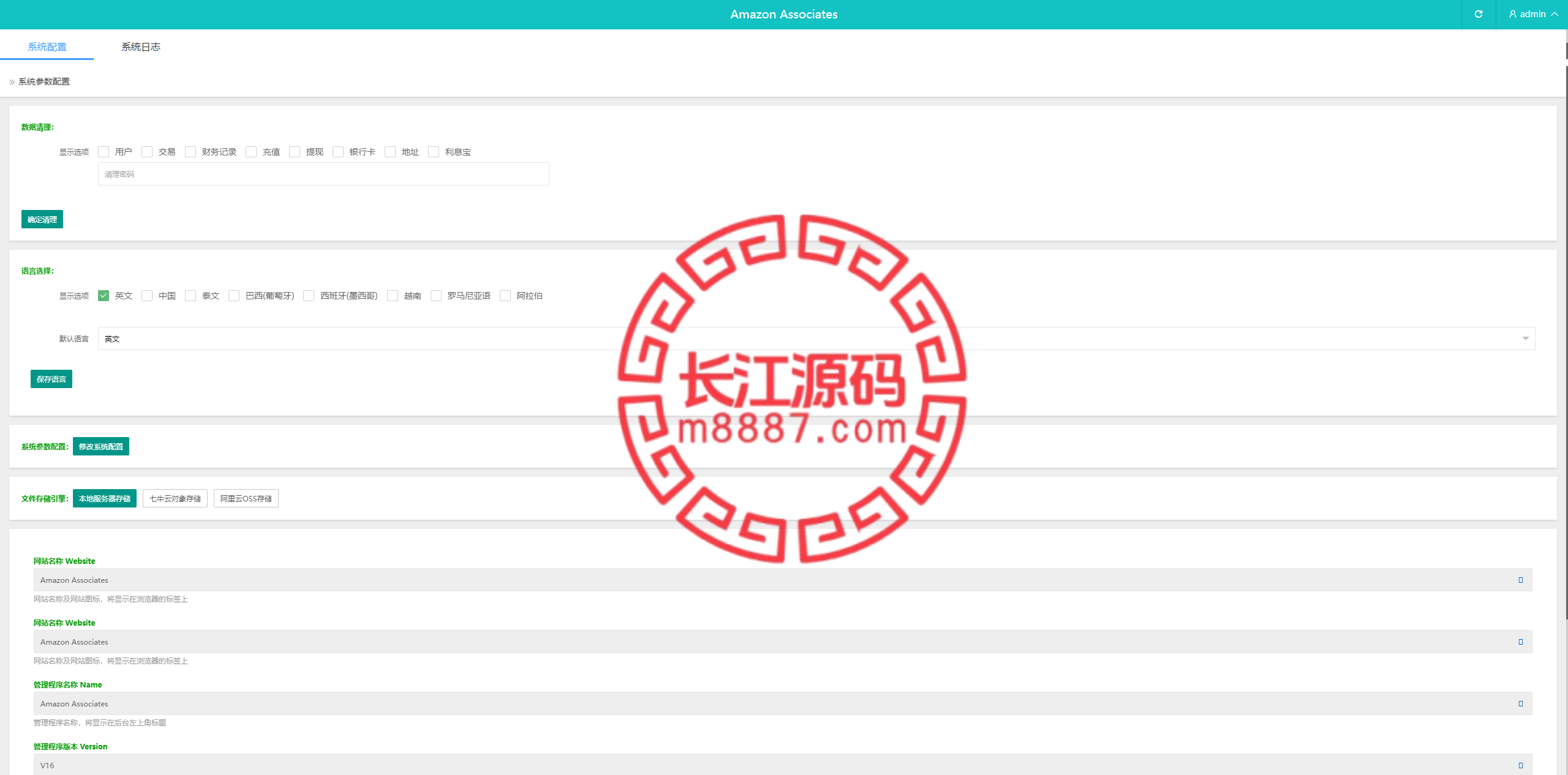Enable the 地址 checkbox

390,152
